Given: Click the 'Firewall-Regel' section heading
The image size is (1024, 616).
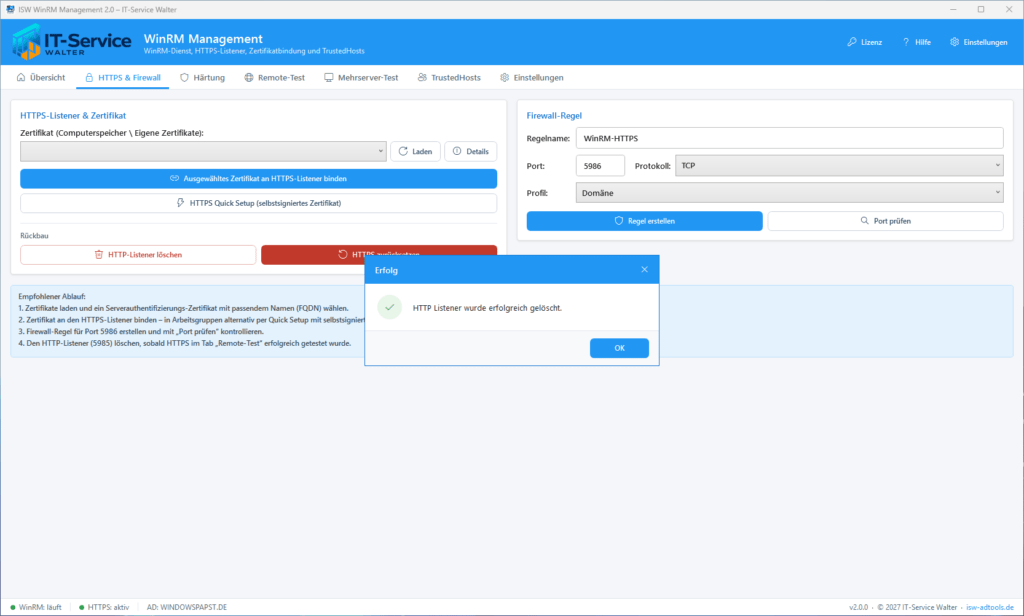Looking at the screenshot, I should (554, 116).
